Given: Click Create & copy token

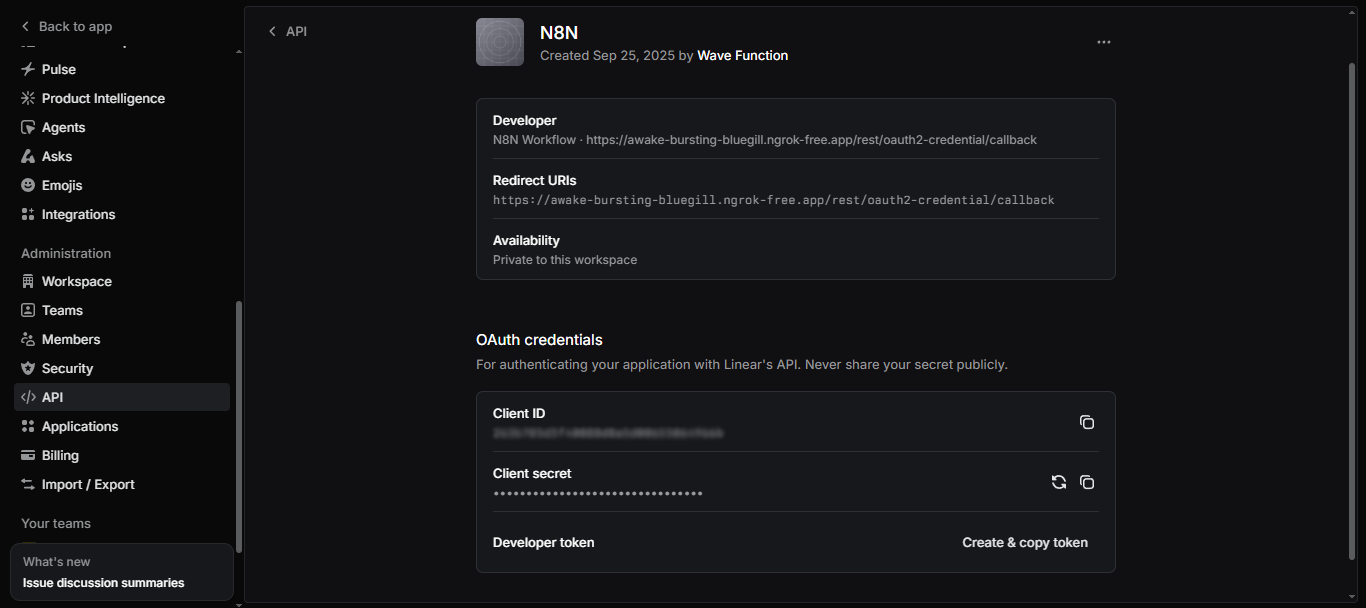Looking at the screenshot, I should point(1024,542).
